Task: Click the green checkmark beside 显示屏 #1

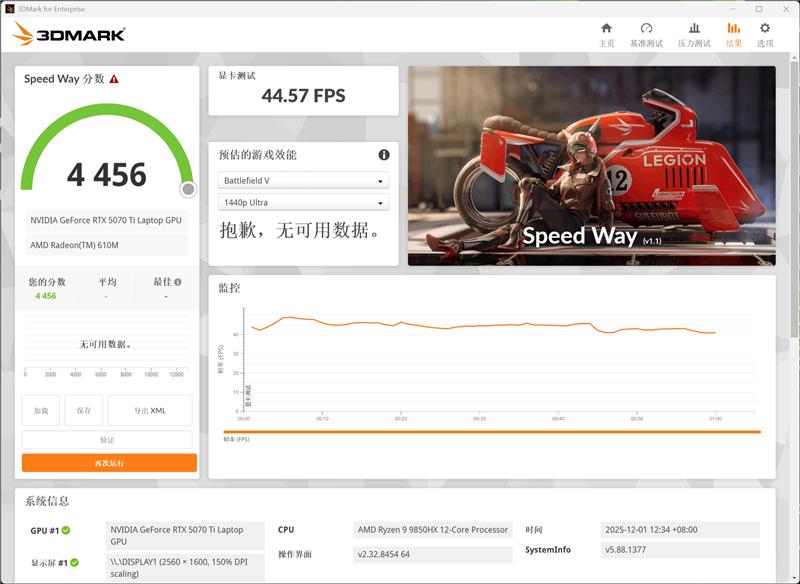Action: click(x=72, y=564)
